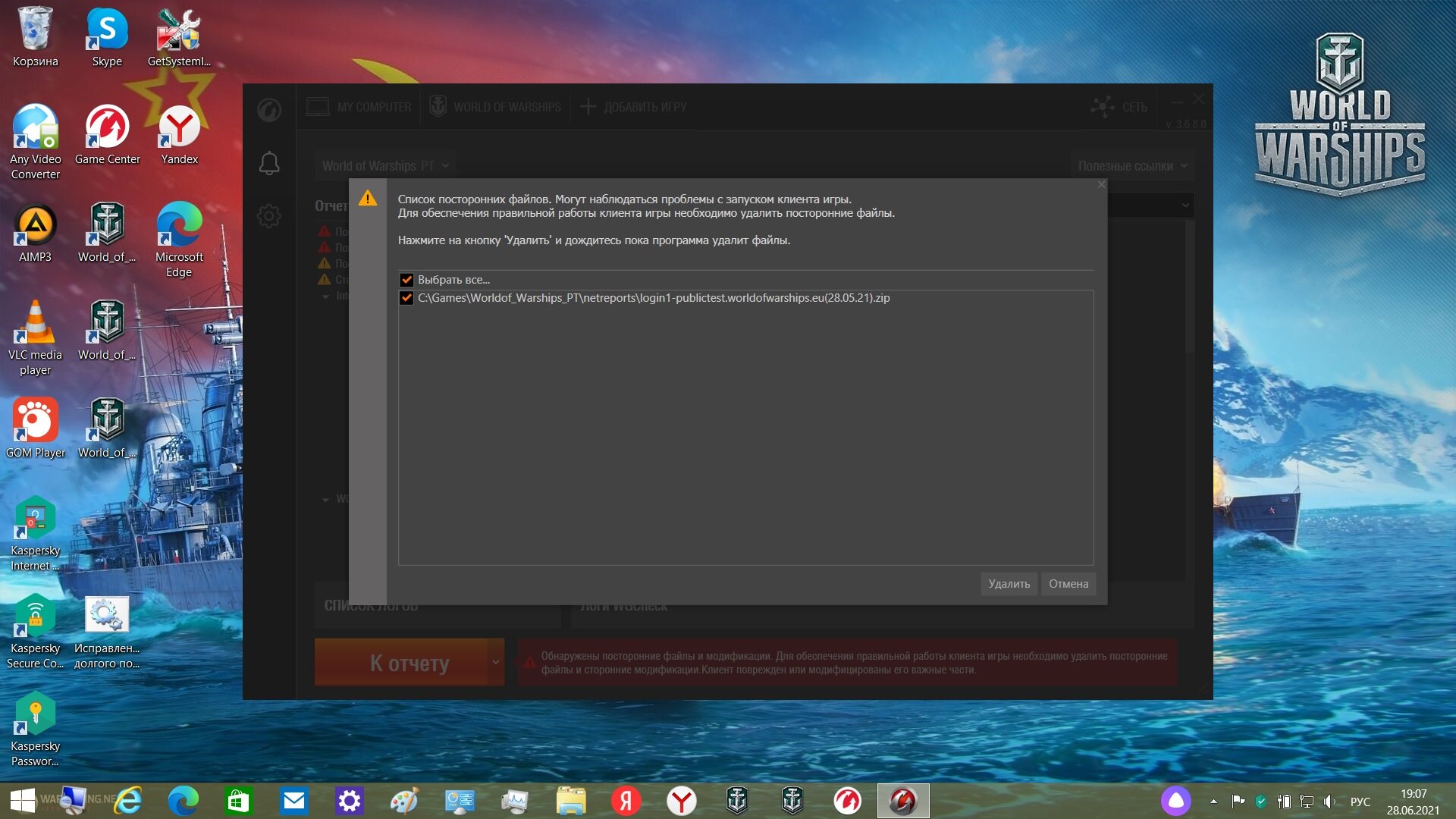Open the 'К отчету' button
Image resolution: width=1456 pixels, height=819 pixels.
point(401,663)
